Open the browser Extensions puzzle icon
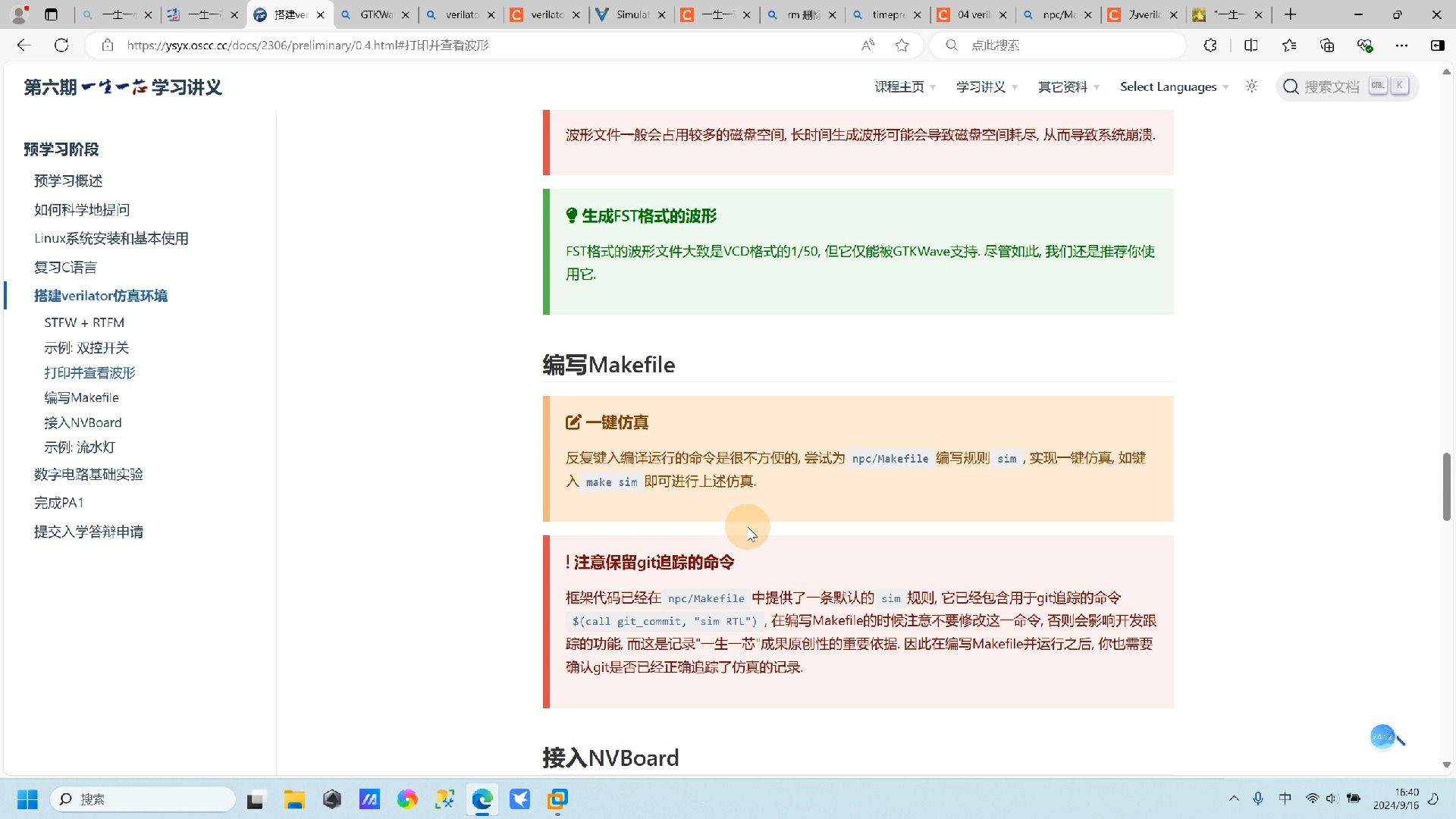Viewport: 1456px width, 819px height. pos(1210,45)
